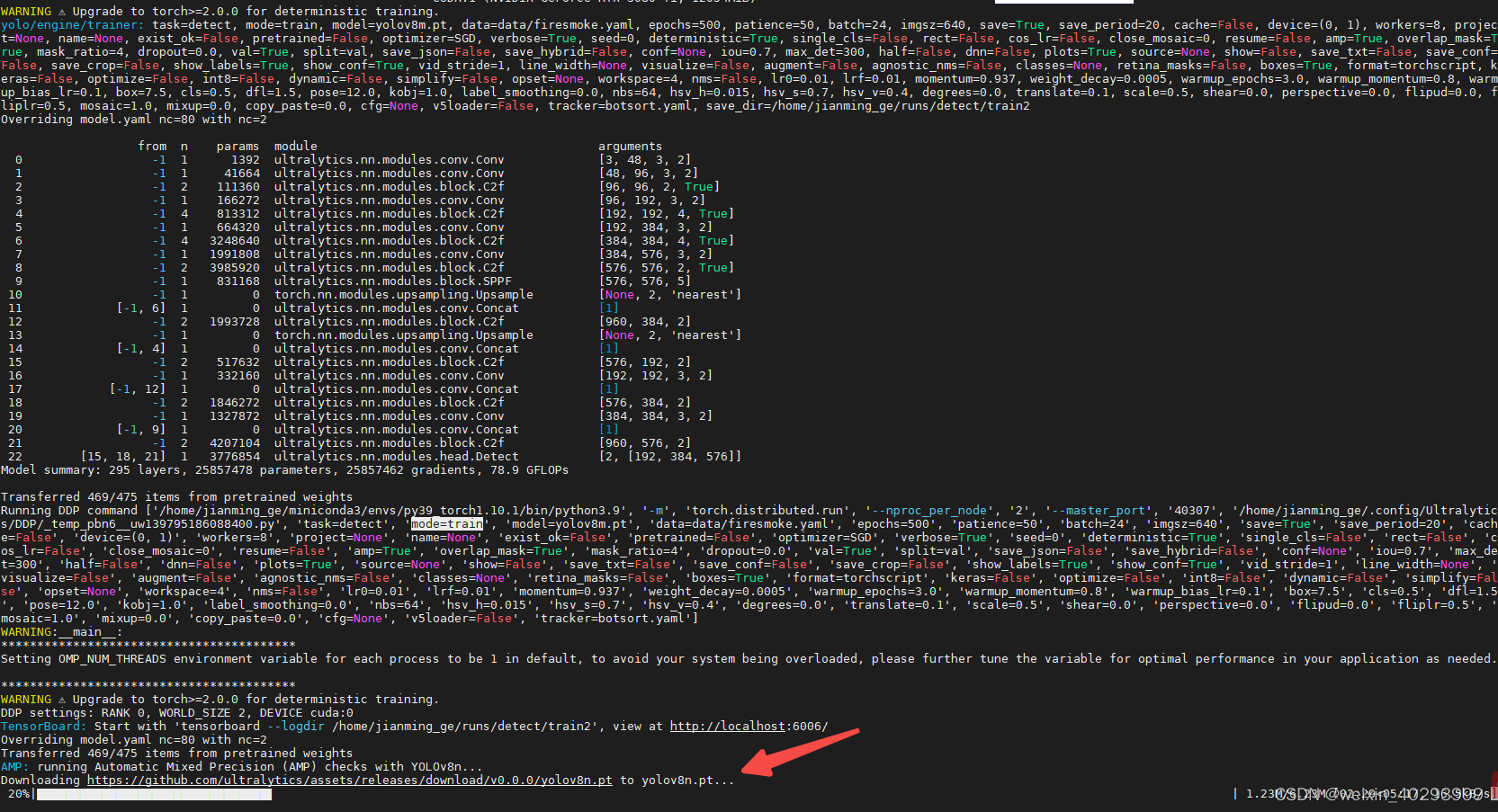
Task: Click the '[960, 576, 2]' arguments in layer 21
Action: [644, 443]
